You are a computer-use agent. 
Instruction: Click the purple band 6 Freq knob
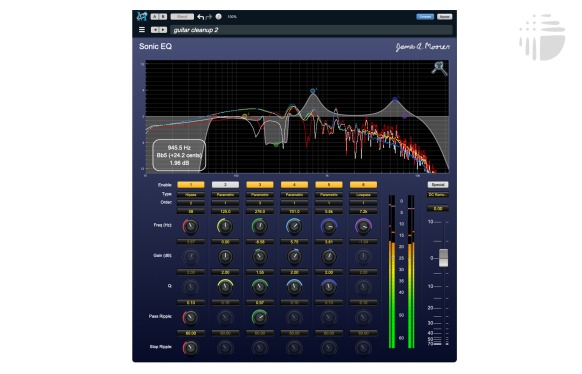point(363,226)
